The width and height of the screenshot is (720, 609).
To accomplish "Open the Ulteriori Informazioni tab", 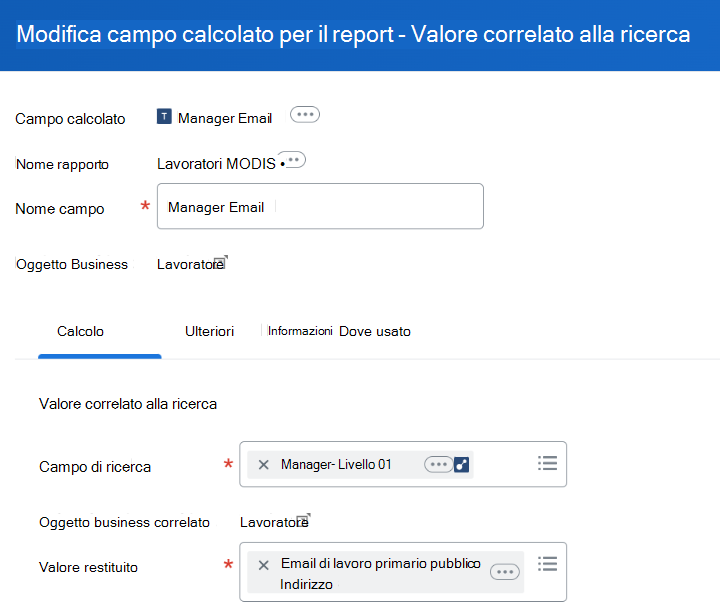I will click(259, 331).
